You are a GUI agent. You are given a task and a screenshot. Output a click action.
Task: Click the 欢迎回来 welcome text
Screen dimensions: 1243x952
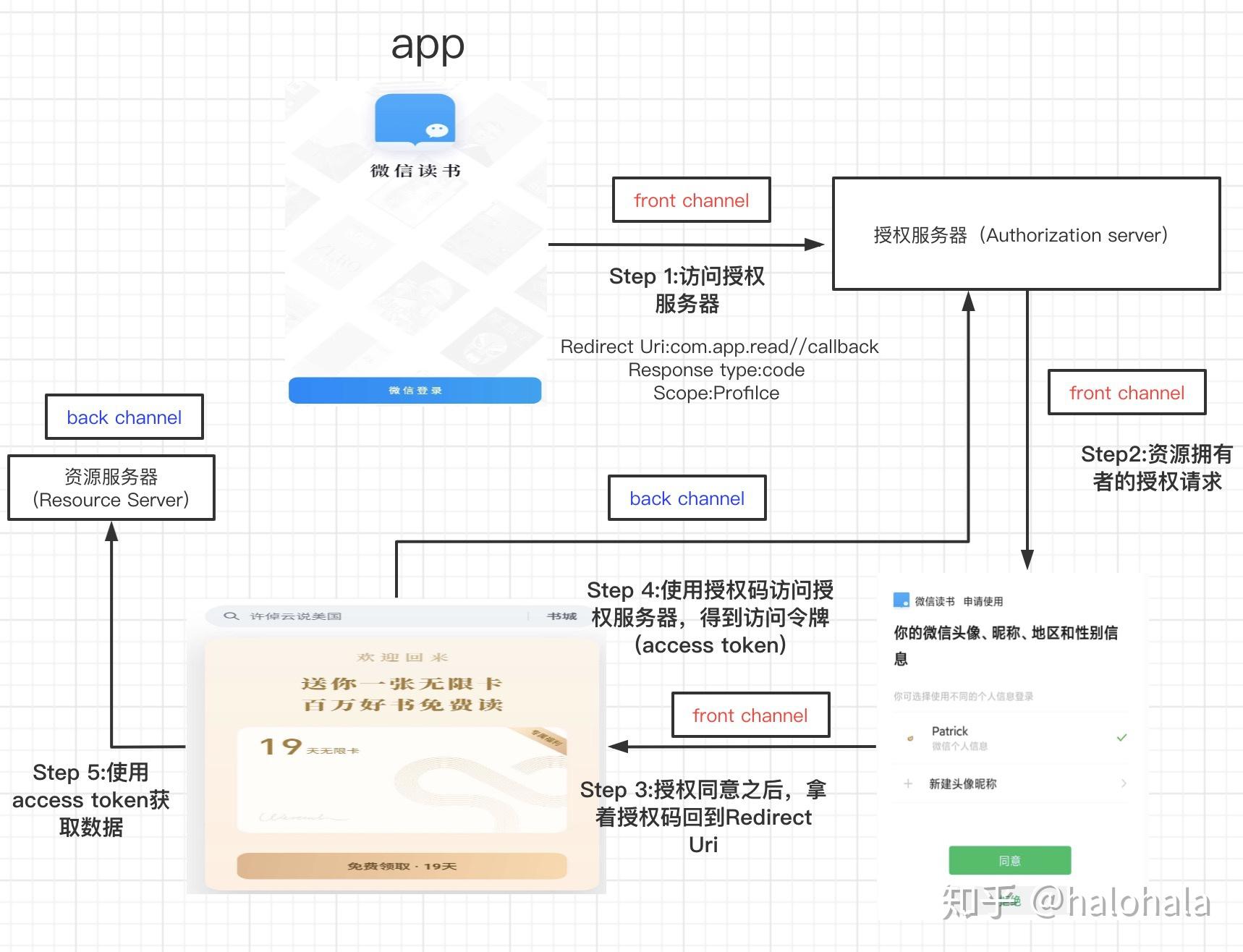[402, 657]
